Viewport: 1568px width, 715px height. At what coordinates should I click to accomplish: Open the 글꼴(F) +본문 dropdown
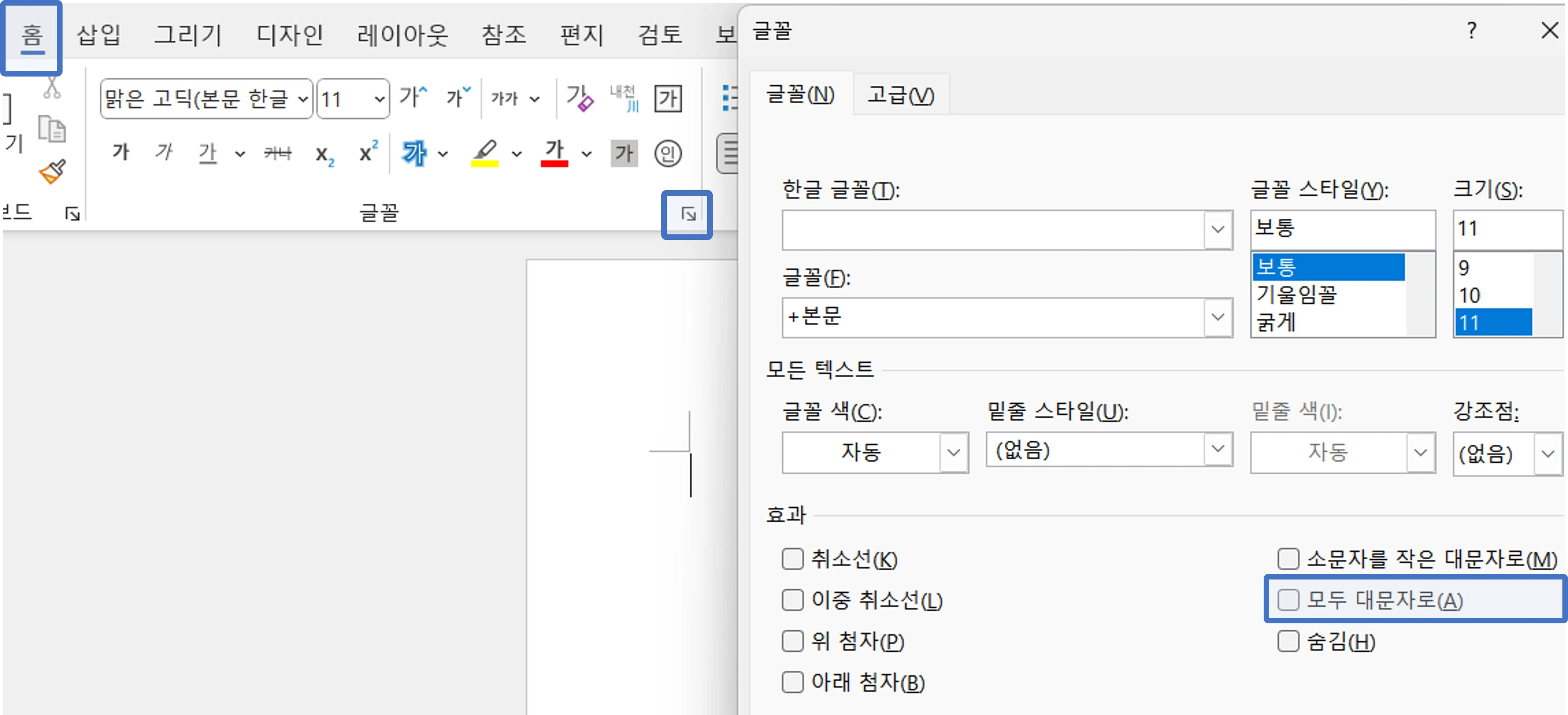tap(1218, 317)
